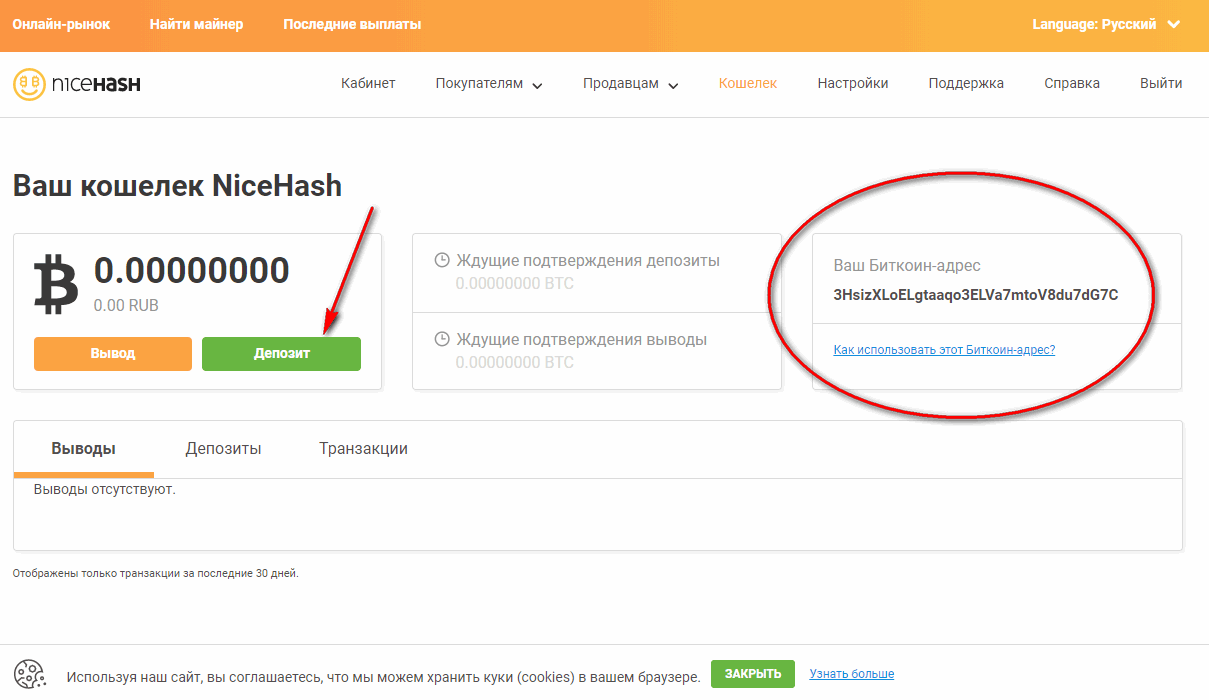
Task: Click the 0.00000000 balance value
Action: [192, 270]
